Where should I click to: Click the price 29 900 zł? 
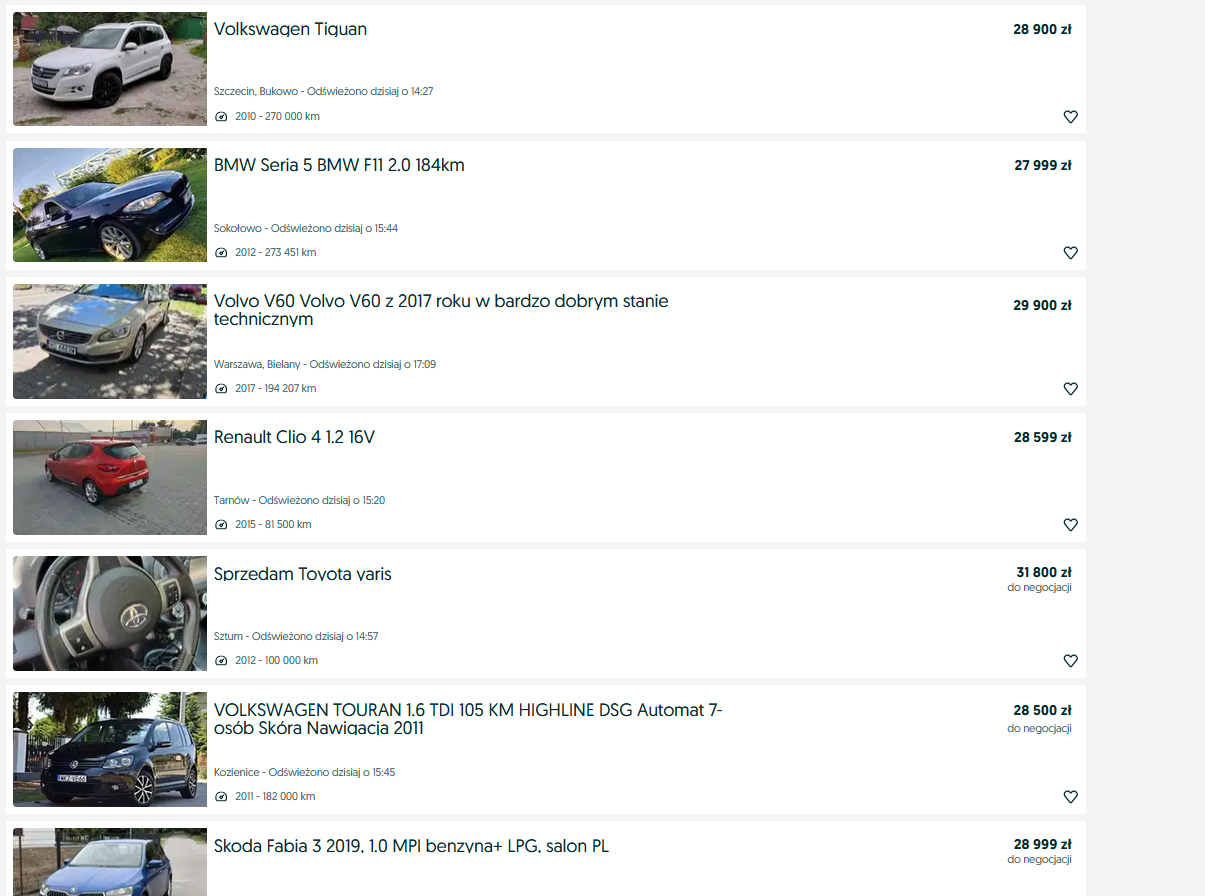coord(1042,305)
